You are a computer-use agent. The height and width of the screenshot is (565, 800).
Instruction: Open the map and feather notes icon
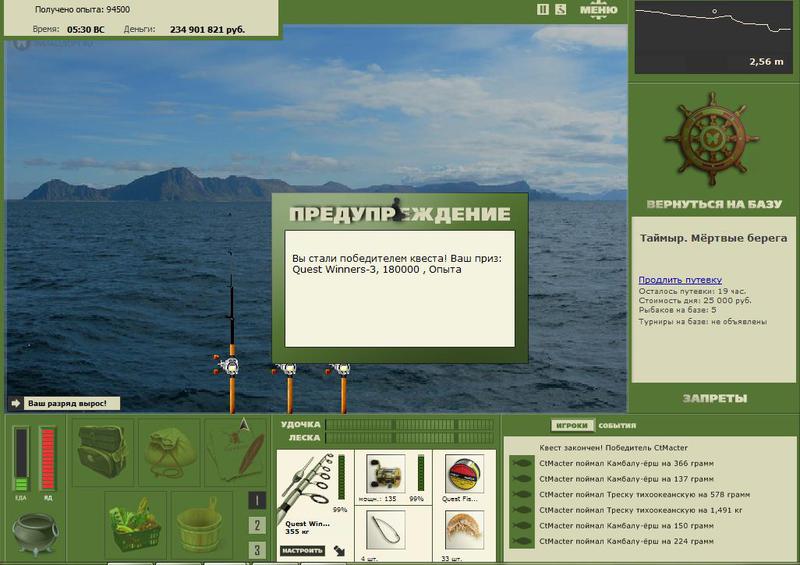[235, 451]
